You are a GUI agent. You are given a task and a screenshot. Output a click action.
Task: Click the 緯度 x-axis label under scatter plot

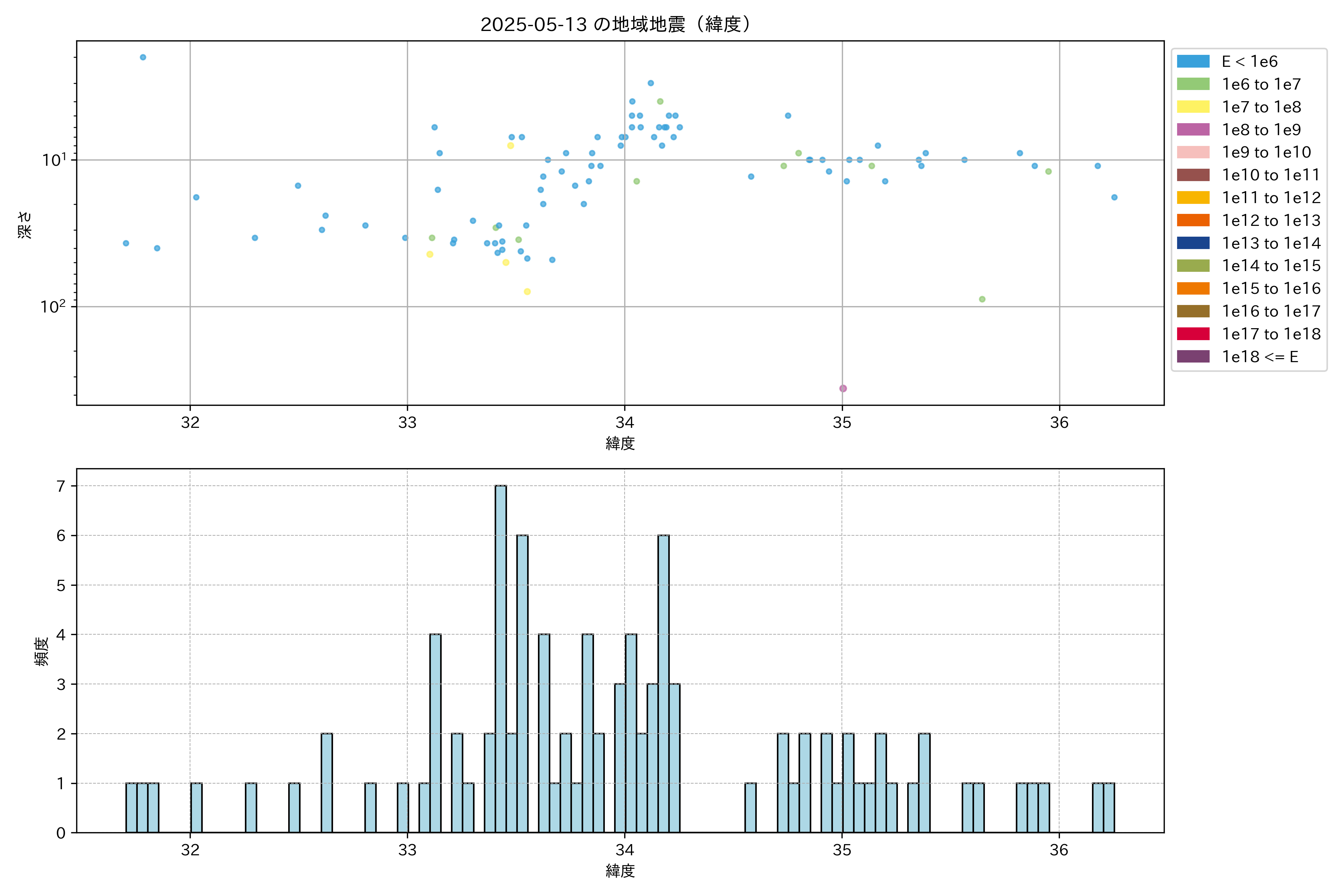[620, 444]
